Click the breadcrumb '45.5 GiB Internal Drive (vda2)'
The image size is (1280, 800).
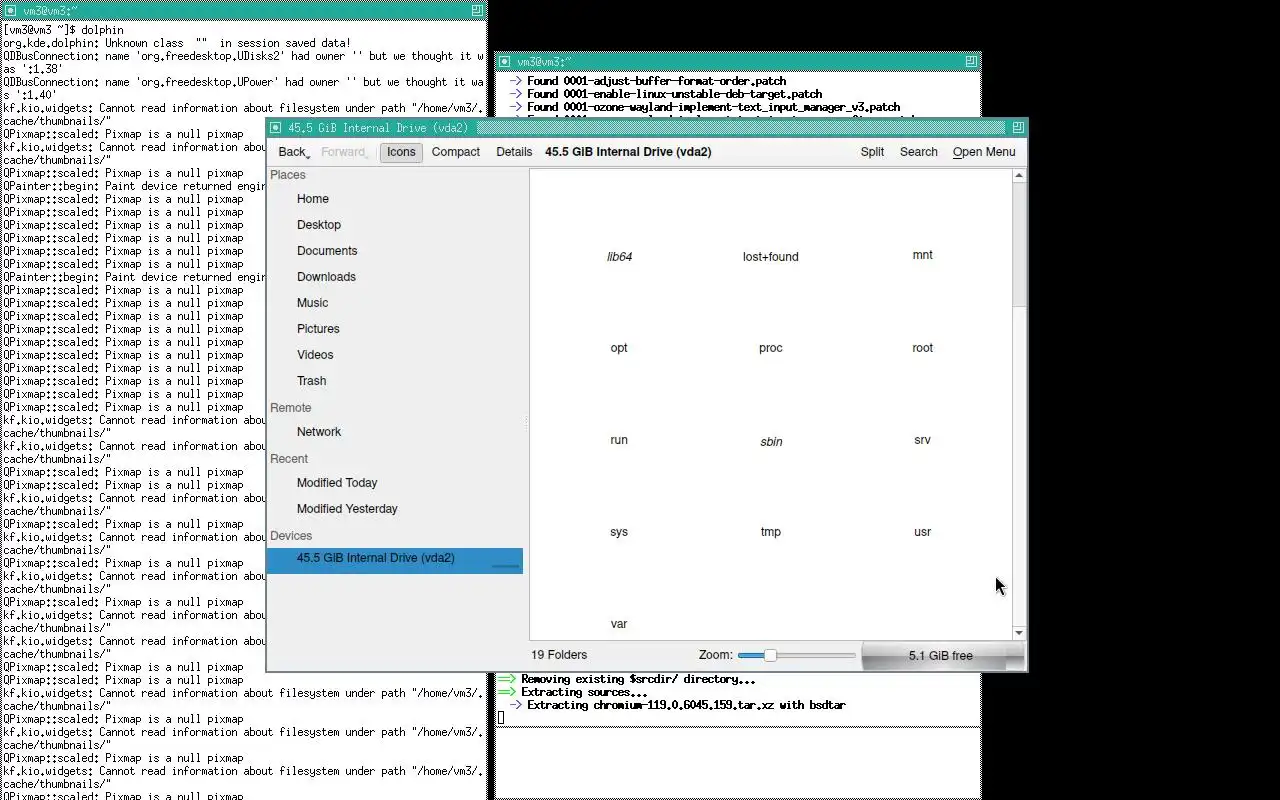(x=628, y=152)
